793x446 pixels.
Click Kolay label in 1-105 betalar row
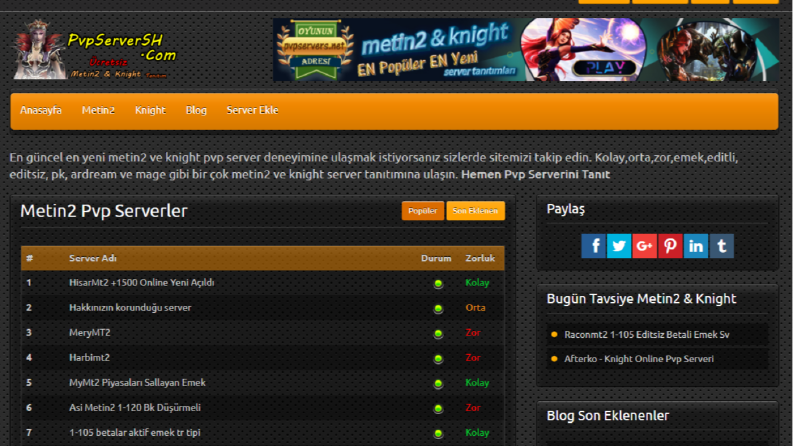pyautogui.click(x=477, y=433)
